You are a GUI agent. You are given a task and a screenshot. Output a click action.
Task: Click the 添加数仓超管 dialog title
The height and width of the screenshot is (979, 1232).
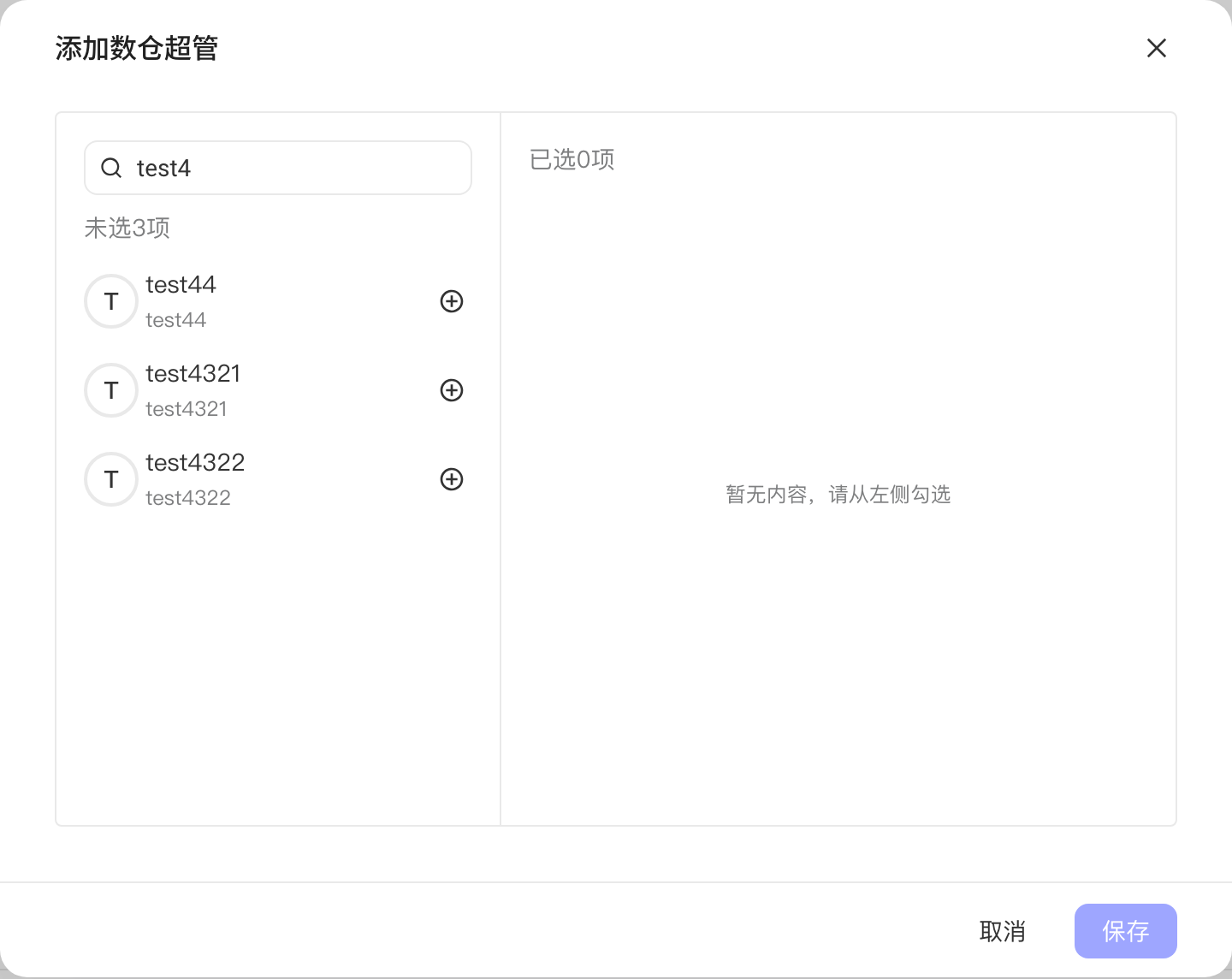pos(137,48)
